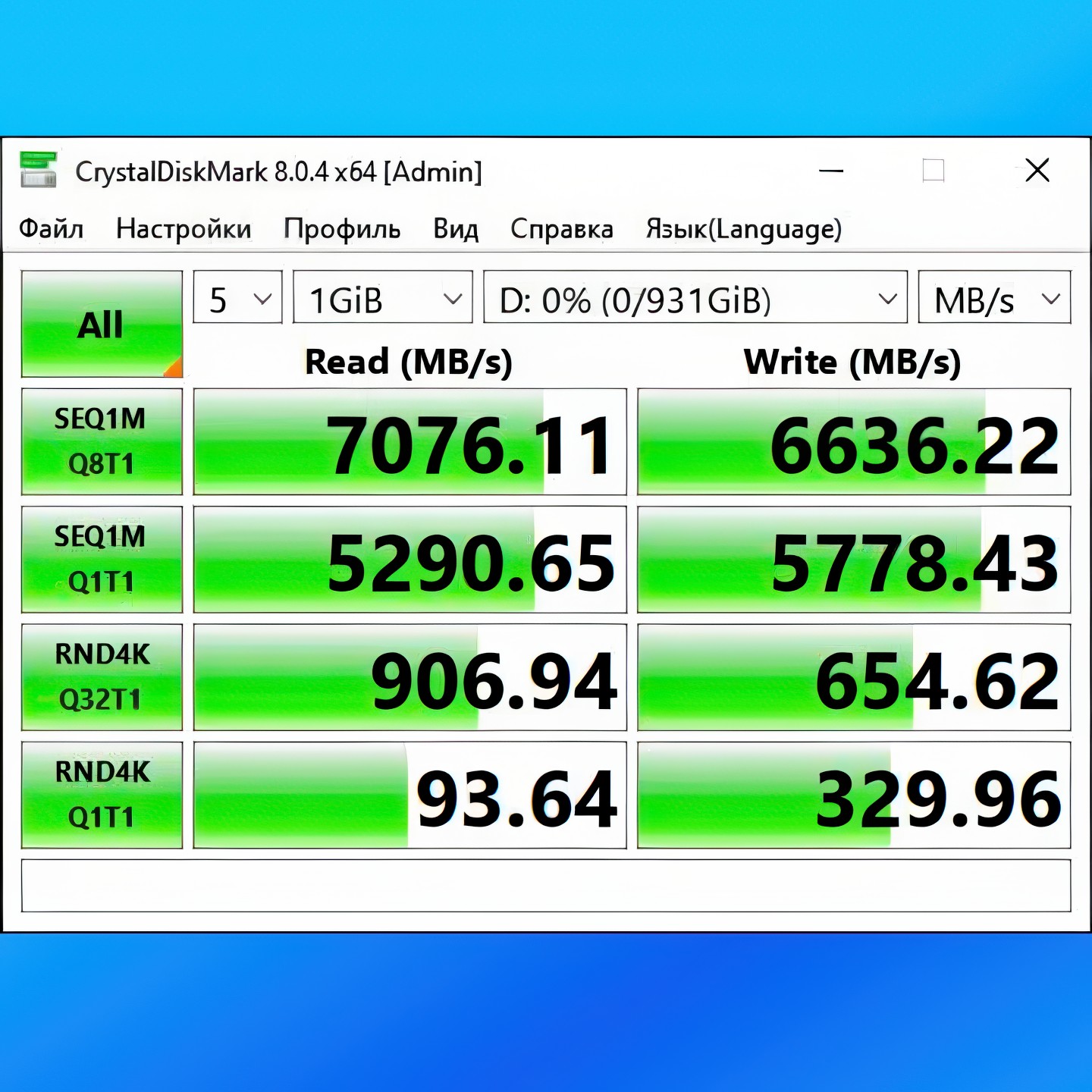The image size is (1092, 1092).
Task: Open the Справка menu
Action: [x=562, y=228]
